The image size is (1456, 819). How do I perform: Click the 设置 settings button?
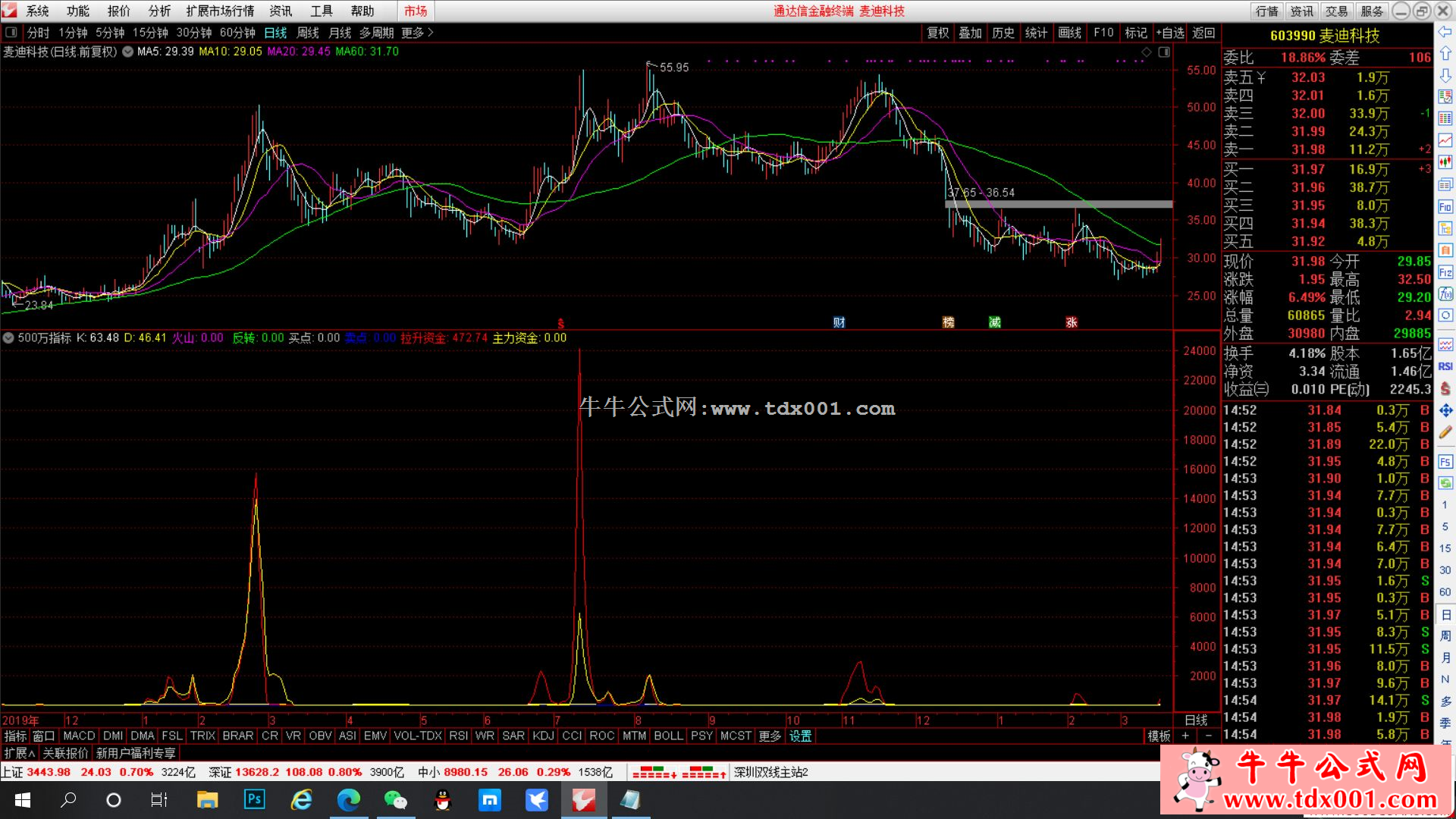pos(800,736)
